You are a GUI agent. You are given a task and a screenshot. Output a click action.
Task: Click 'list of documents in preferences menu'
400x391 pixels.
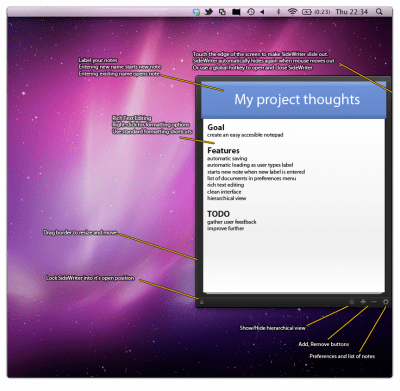coord(251,178)
